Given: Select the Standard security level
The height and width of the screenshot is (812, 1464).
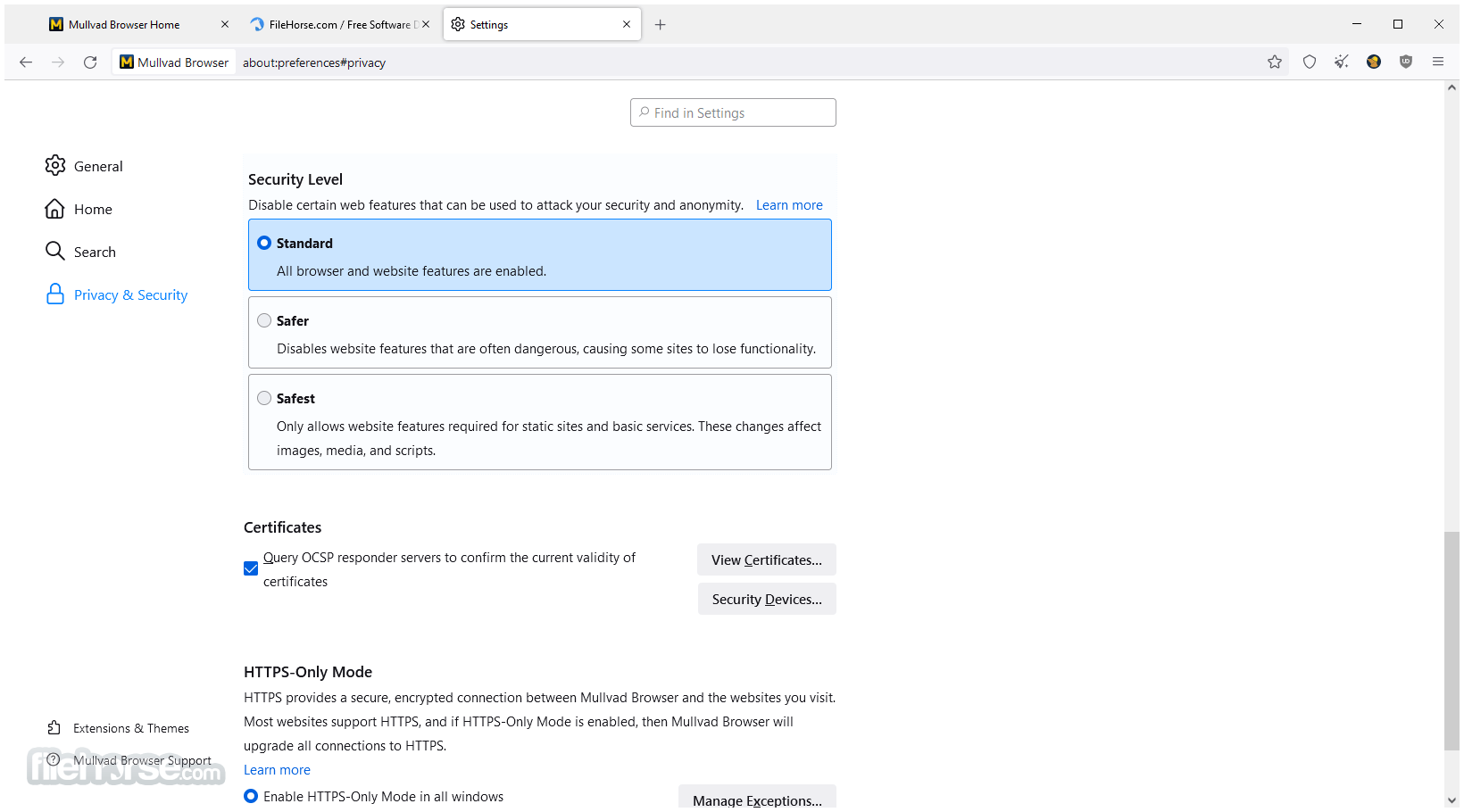Looking at the screenshot, I should click(x=264, y=243).
